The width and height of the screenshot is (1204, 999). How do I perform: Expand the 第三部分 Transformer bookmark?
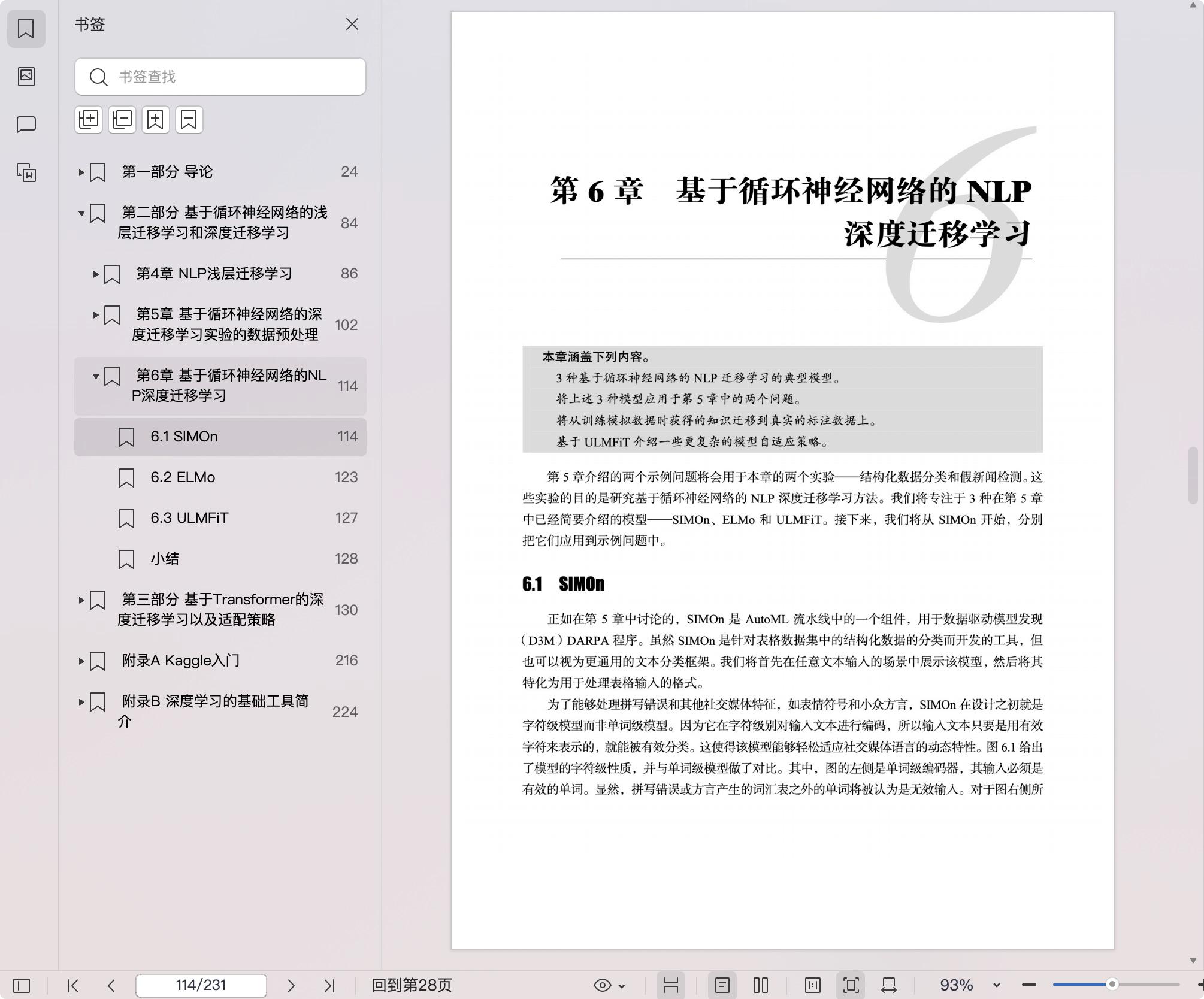click(x=81, y=600)
